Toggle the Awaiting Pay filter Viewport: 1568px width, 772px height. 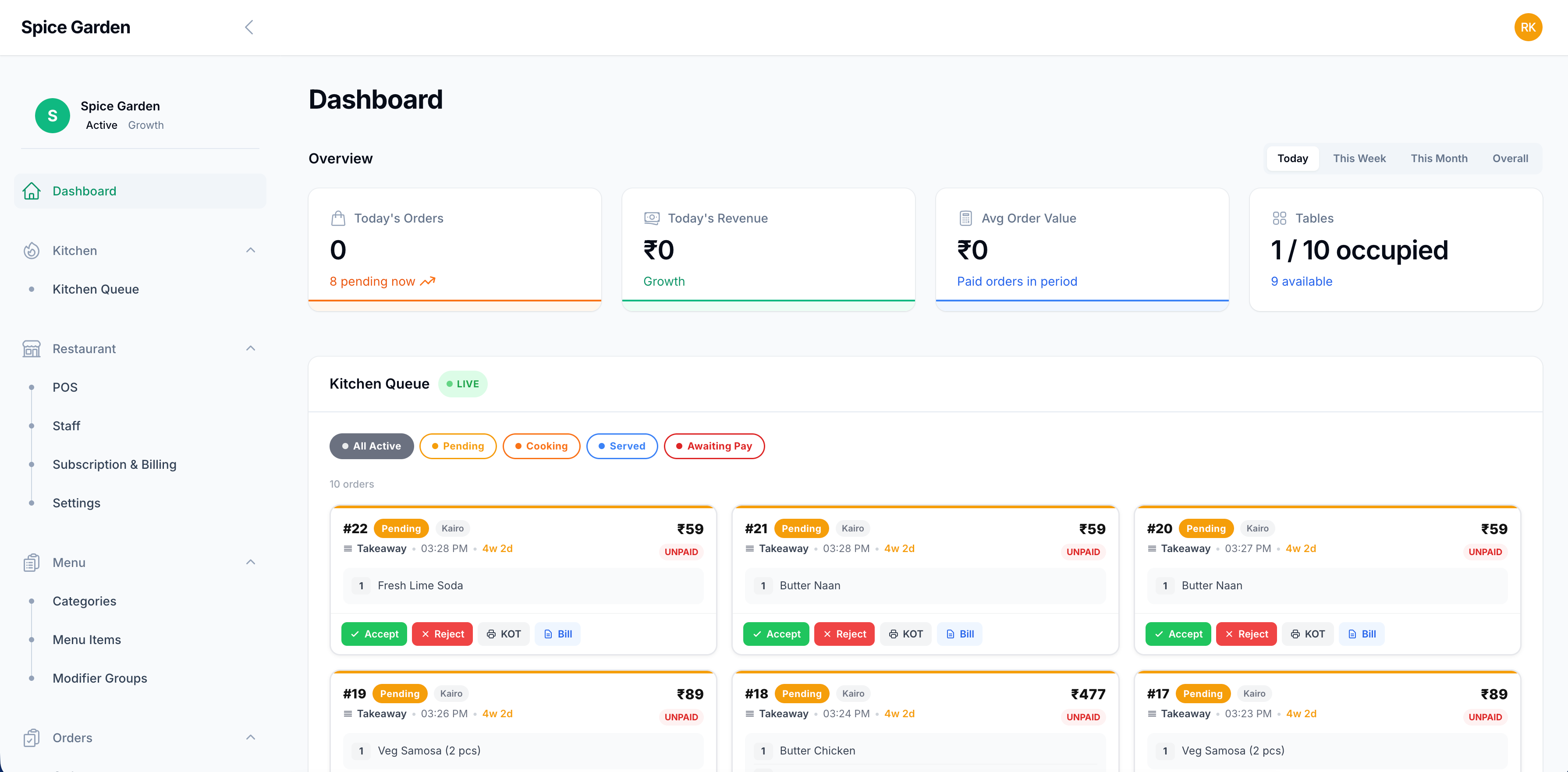[x=714, y=446]
